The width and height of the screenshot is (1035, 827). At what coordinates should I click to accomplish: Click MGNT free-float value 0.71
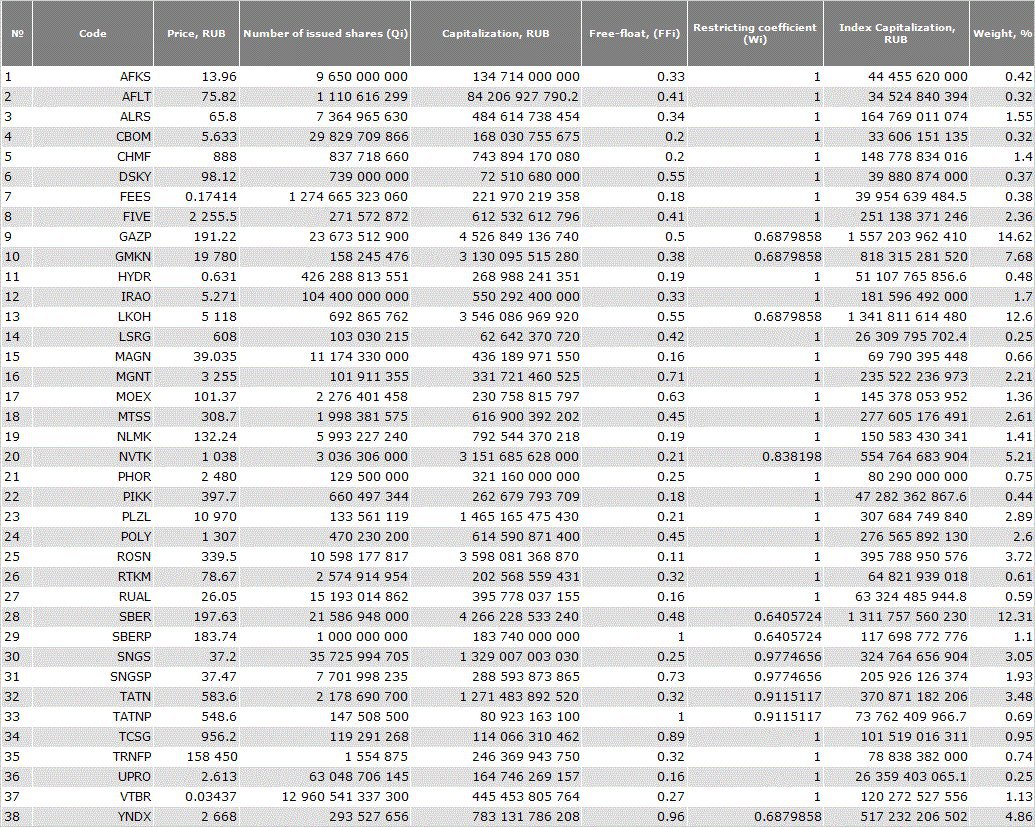coord(671,376)
